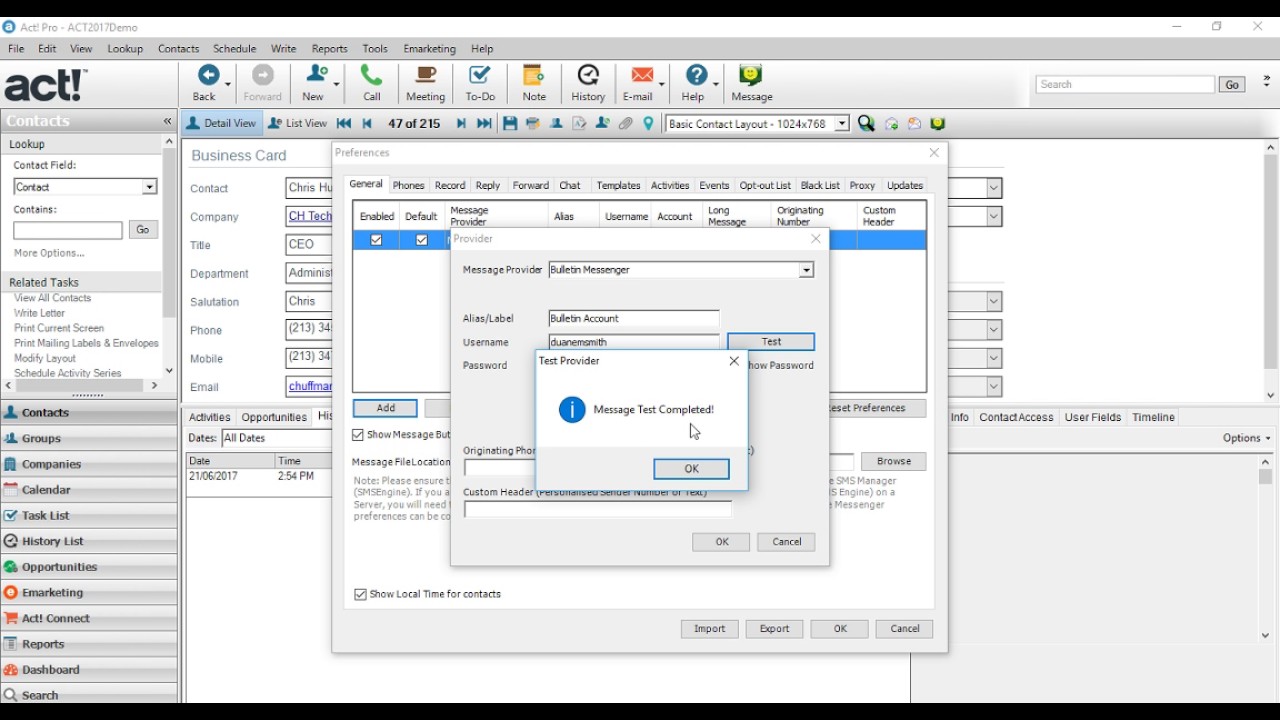Click the map pin icon
Image resolution: width=1280 pixels, height=720 pixels.
click(649, 124)
